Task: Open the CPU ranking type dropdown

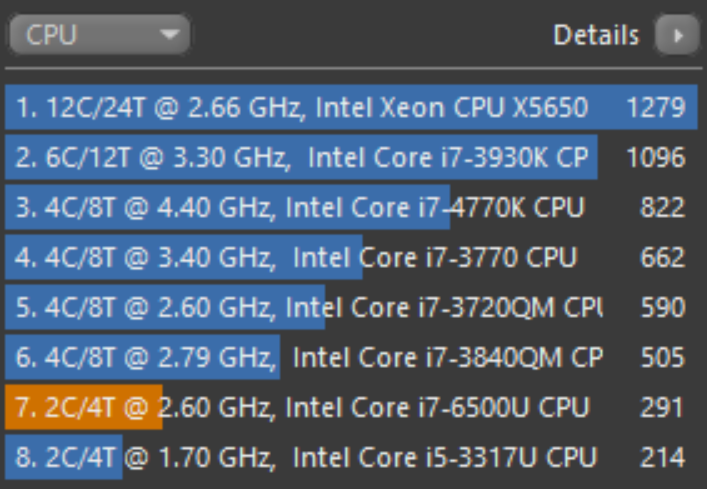Action: (x=100, y=35)
